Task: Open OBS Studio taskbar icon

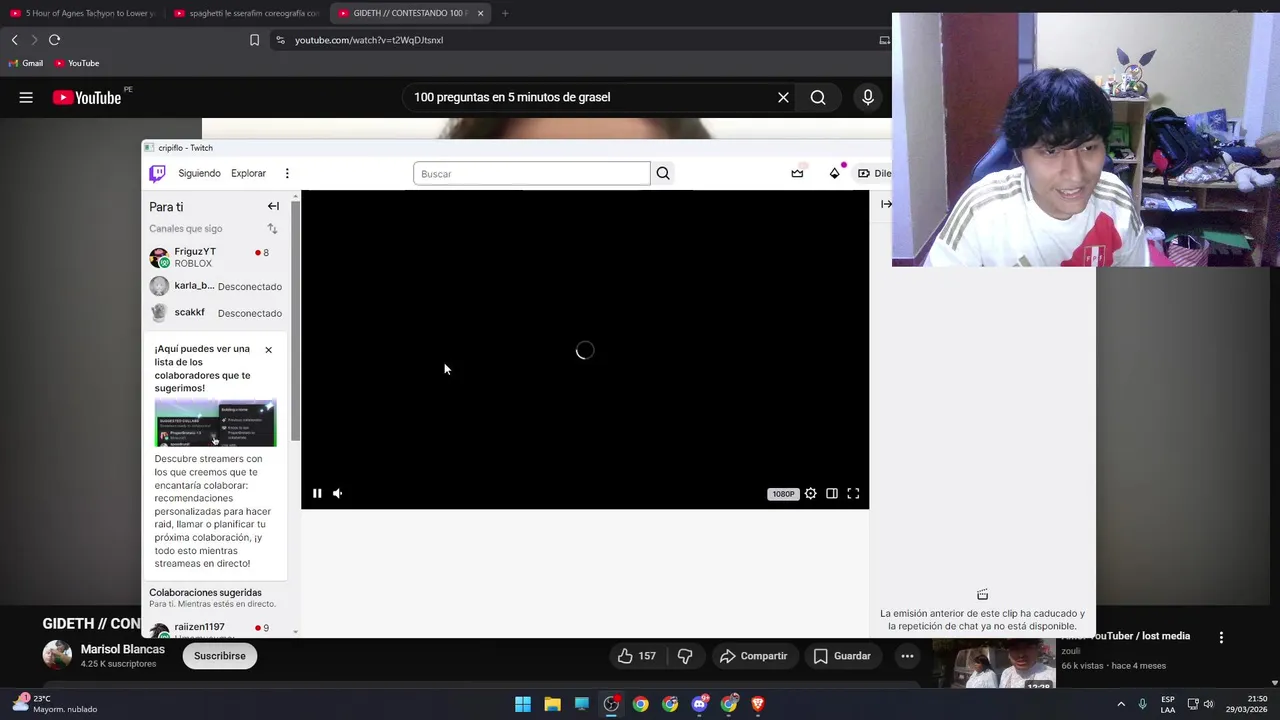Action: pyautogui.click(x=611, y=704)
